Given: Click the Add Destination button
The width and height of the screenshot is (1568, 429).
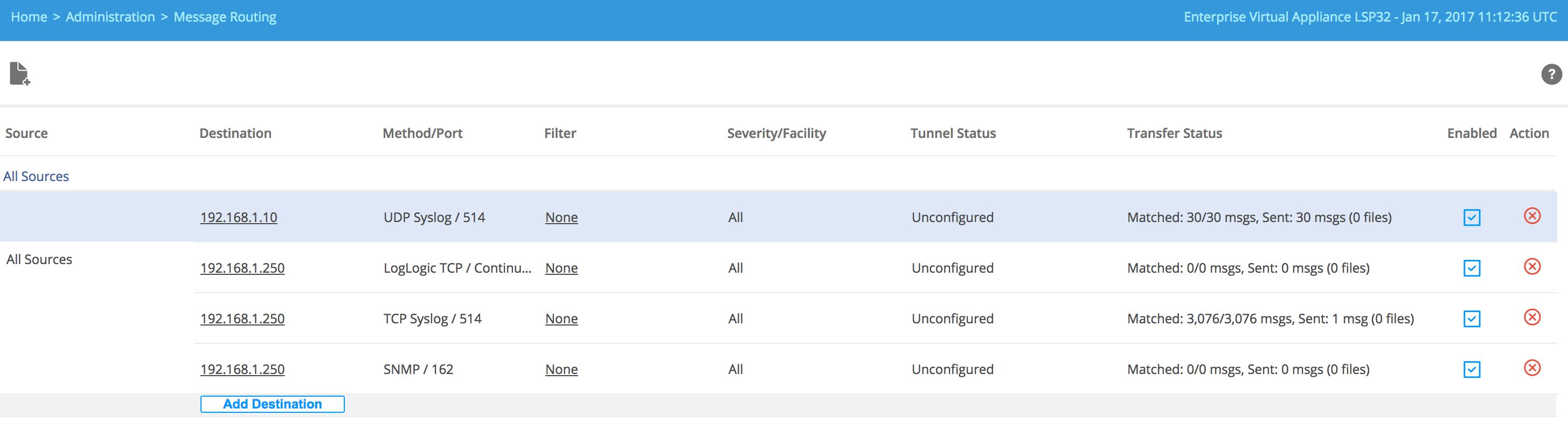Looking at the screenshot, I should [272, 404].
